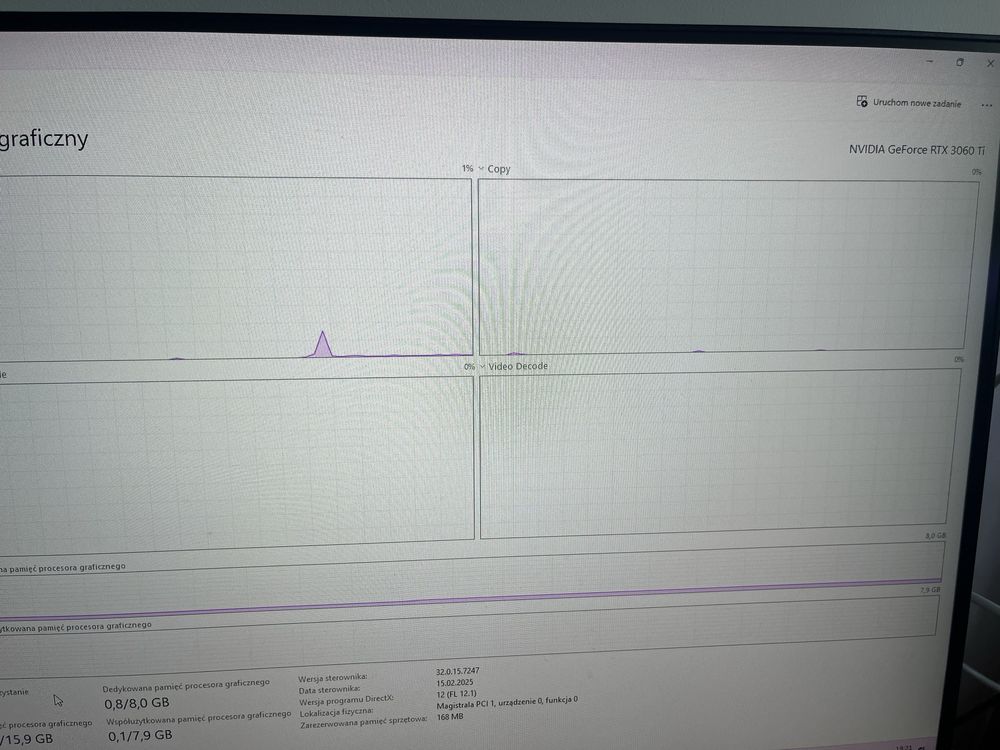The image size is (1000, 750).
Task: Click the Zarezerwowana pamięć sprzętowa label
Action: 364,723
